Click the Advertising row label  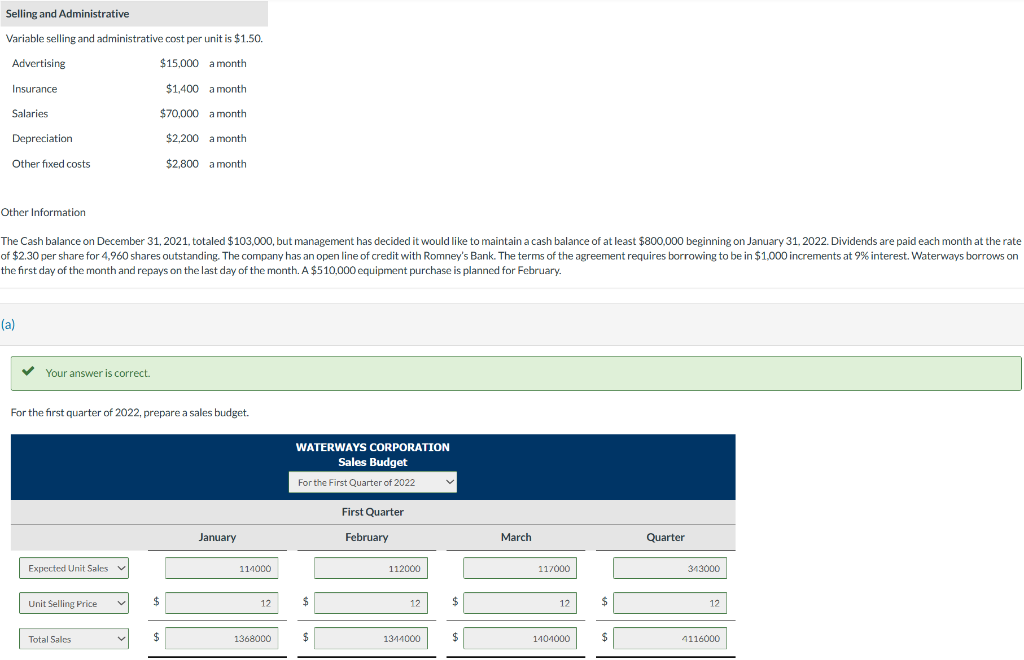39,63
